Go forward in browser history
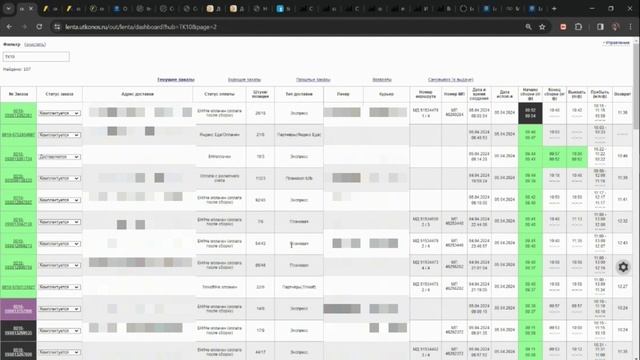The height and width of the screenshot is (360, 640). click(x=24, y=27)
